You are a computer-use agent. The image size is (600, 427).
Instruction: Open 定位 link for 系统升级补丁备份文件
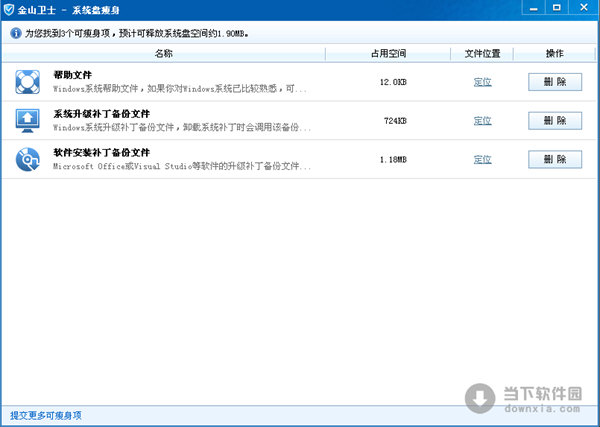(x=482, y=121)
